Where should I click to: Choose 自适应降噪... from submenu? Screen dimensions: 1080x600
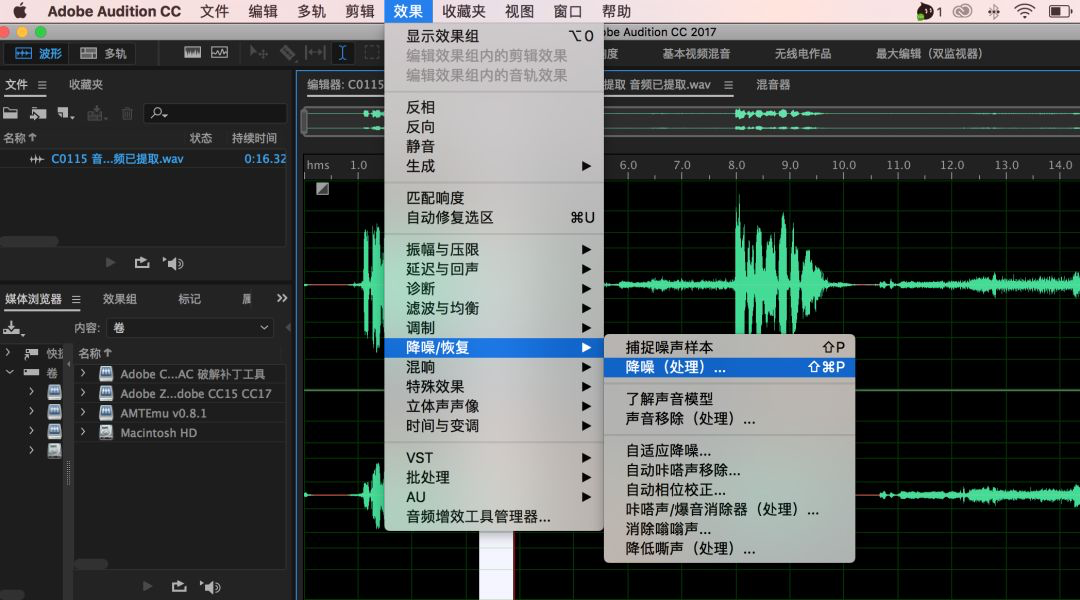pyautogui.click(x=729, y=451)
